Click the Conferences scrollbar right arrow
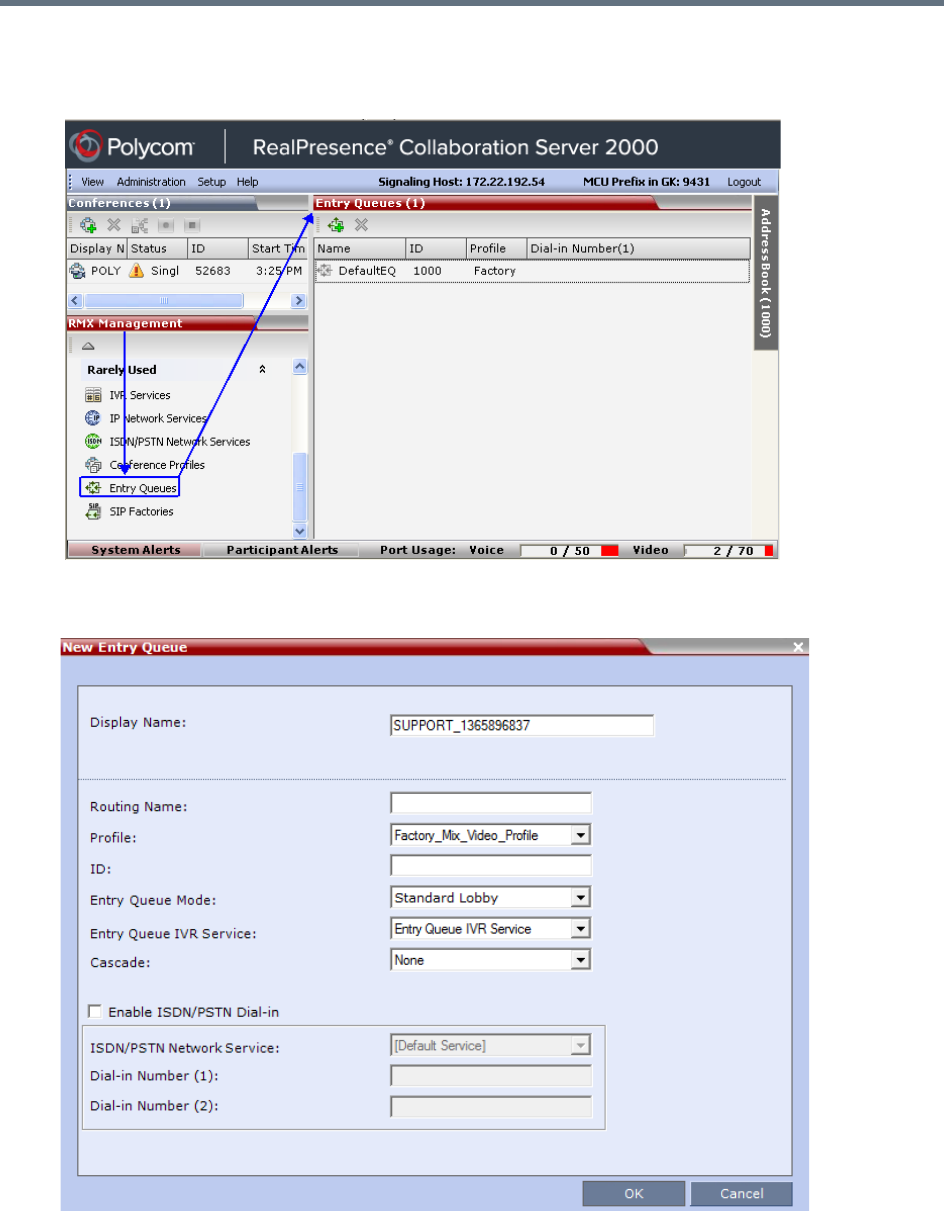The width and height of the screenshot is (944, 1211). click(x=298, y=300)
